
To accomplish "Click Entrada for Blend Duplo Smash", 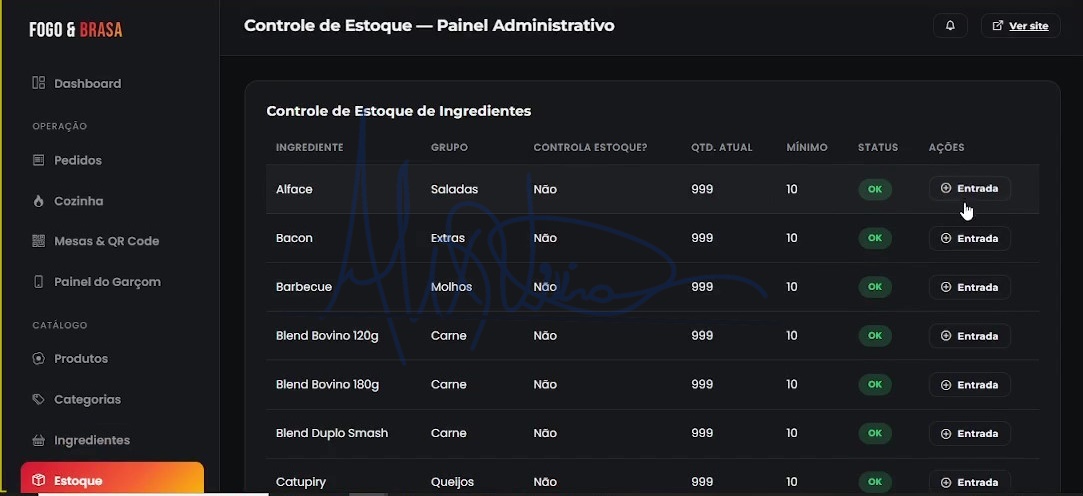I will pos(970,433).
